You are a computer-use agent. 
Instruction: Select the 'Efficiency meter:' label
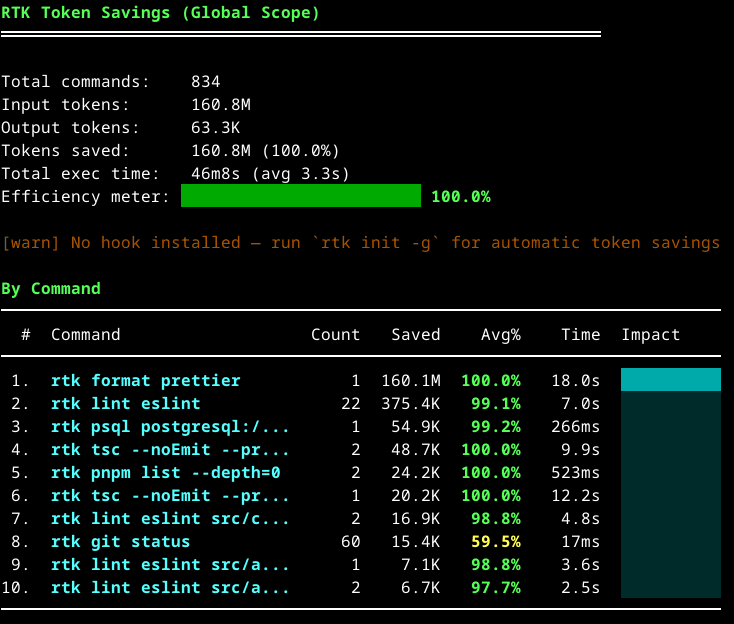point(85,197)
